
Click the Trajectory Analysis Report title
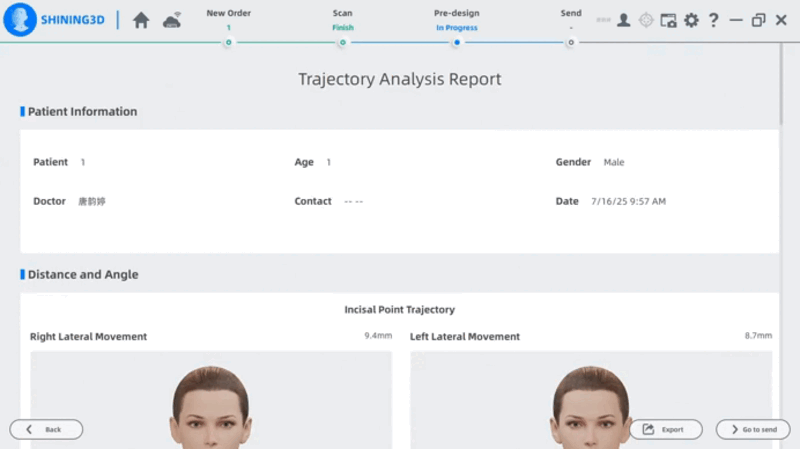coord(399,79)
